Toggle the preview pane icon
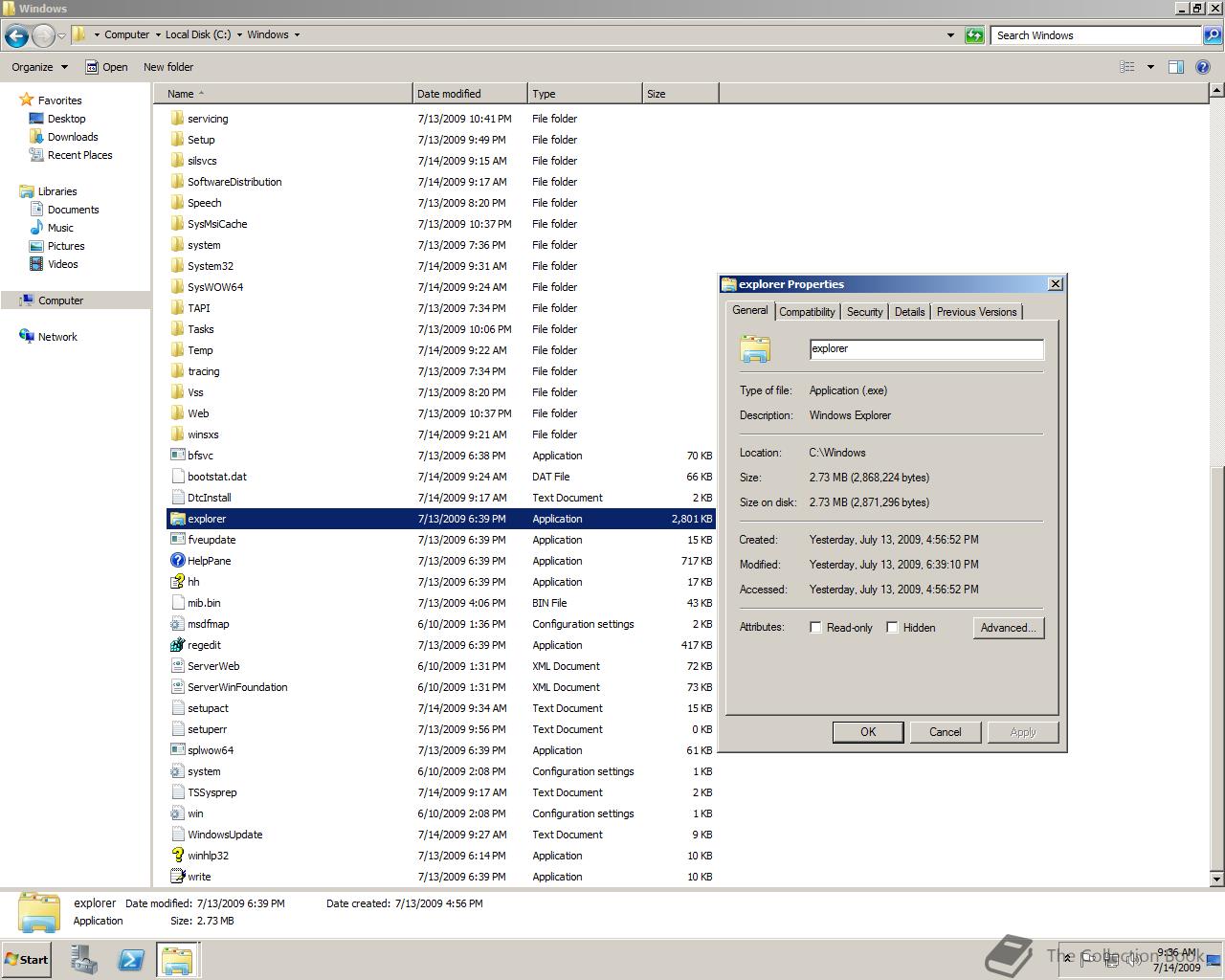Viewport: 1225px width, 980px height. 1176,67
